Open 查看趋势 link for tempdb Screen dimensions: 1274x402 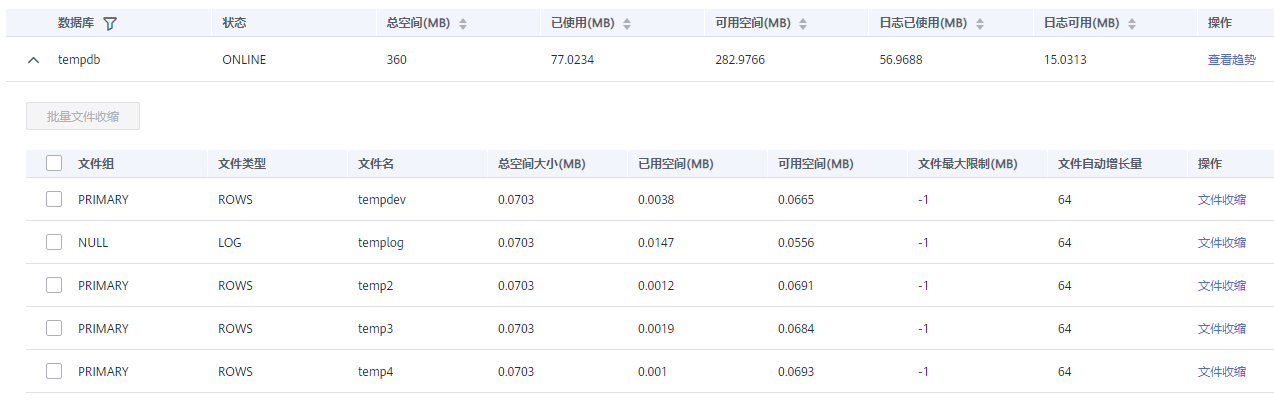click(x=1232, y=60)
